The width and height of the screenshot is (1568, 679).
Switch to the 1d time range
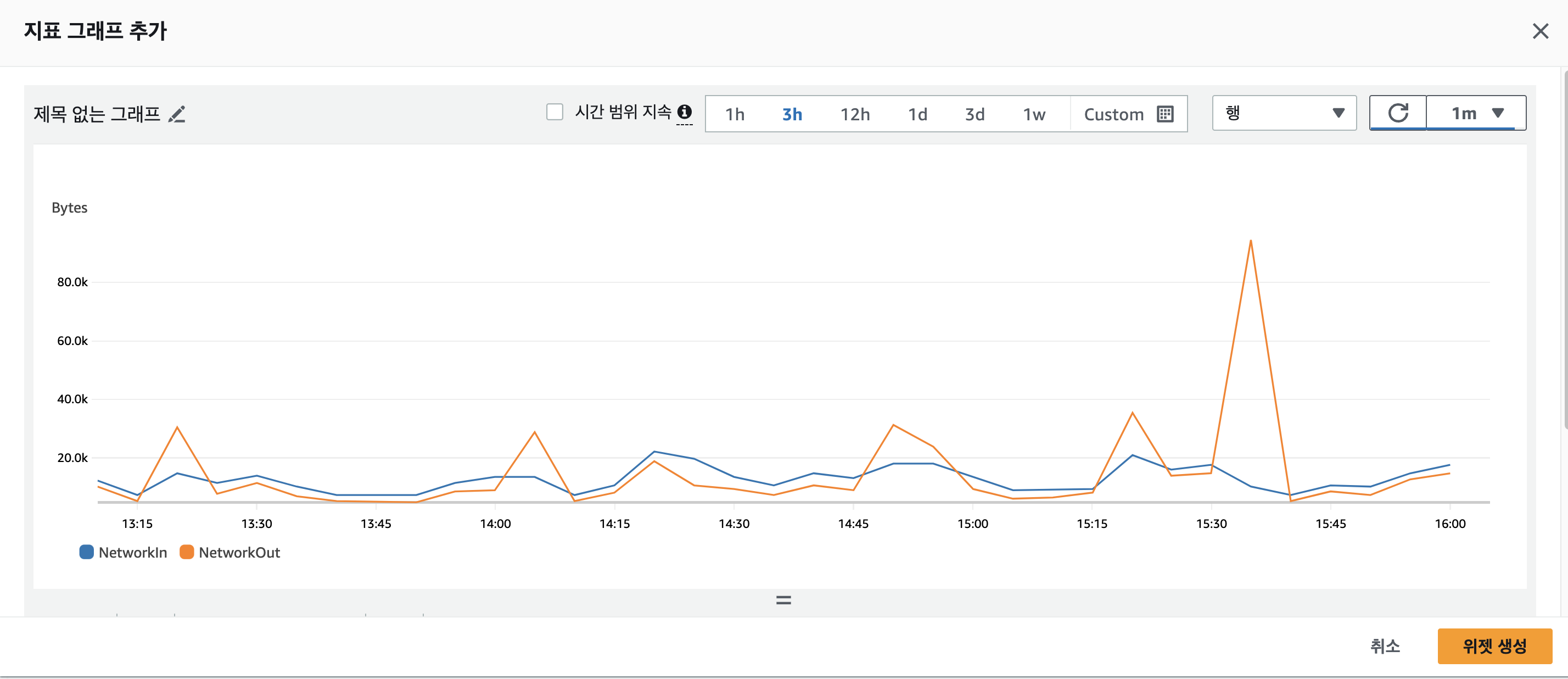(x=917, y=114)
